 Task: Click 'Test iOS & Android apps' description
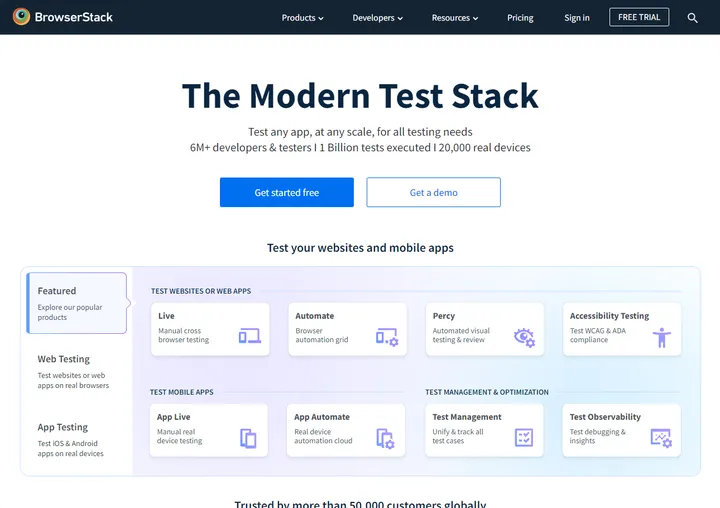coord(70,448)
